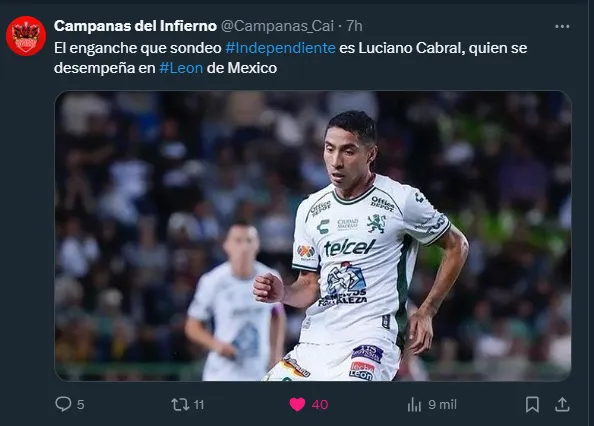Open the @Campanas_Cai handle

(x=277, y=26)
